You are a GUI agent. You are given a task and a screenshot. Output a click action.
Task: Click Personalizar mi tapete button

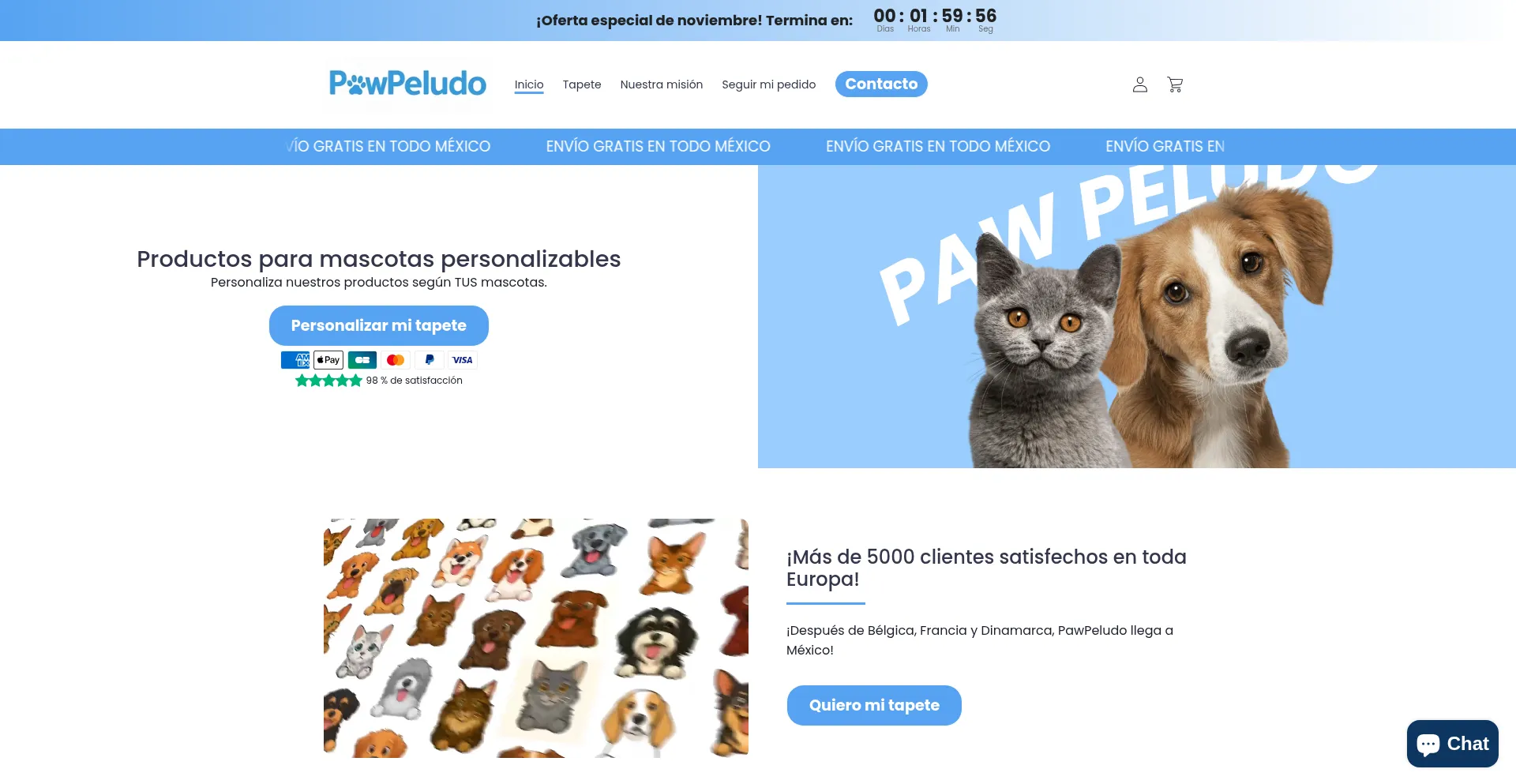379,325
